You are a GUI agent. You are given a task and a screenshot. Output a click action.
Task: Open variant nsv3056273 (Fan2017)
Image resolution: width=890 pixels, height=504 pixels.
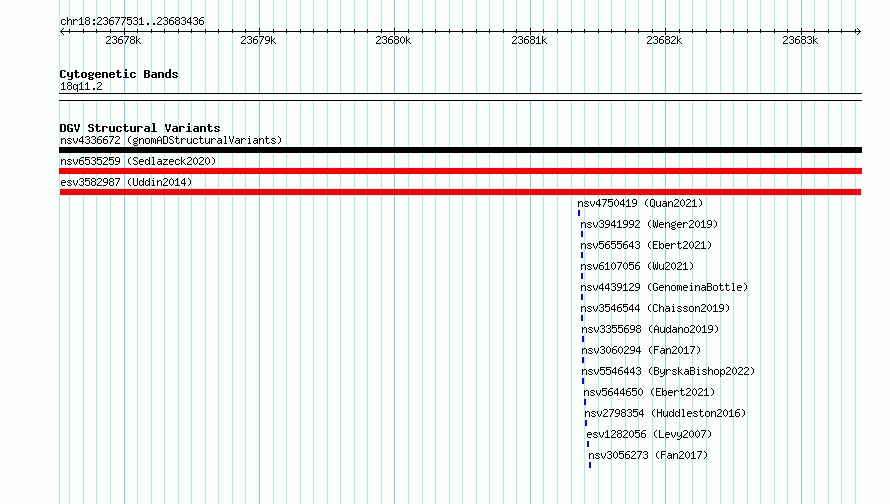tap(648, 455)
